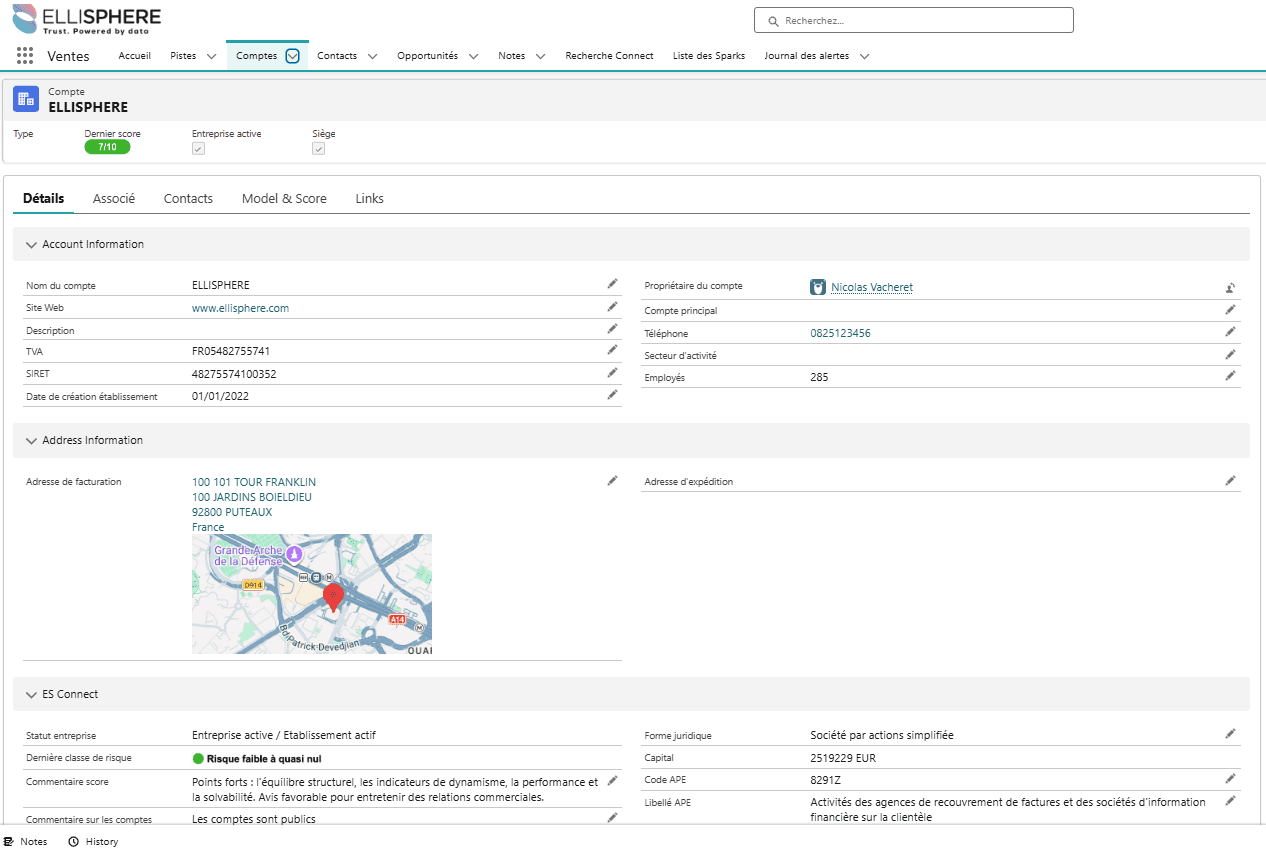Click Code APE value 8291Z
Viewport: 1266px width, 853px height.
click(826, 779)
